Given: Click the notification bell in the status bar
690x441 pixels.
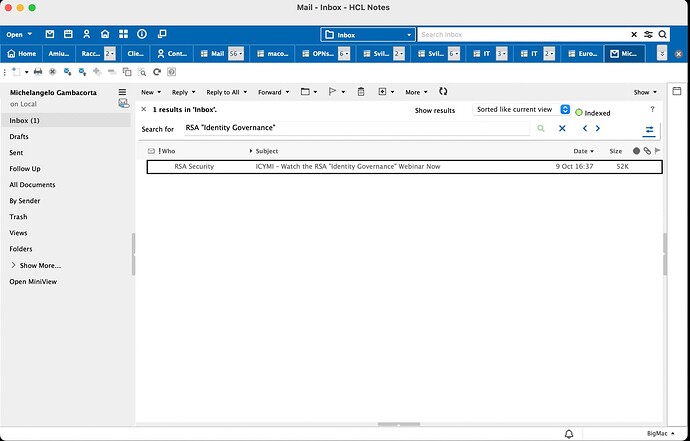Looking at the screenshot, I should click(x=569, y=434).
